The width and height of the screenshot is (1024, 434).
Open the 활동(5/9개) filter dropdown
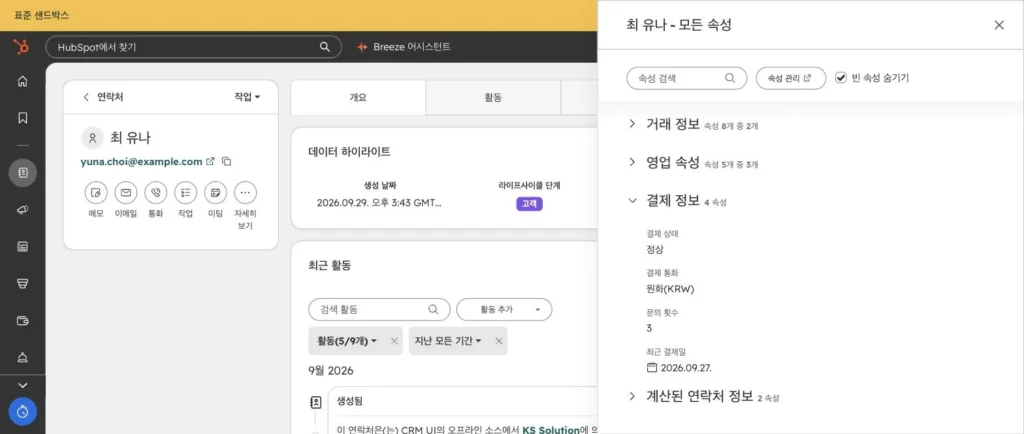347,341
